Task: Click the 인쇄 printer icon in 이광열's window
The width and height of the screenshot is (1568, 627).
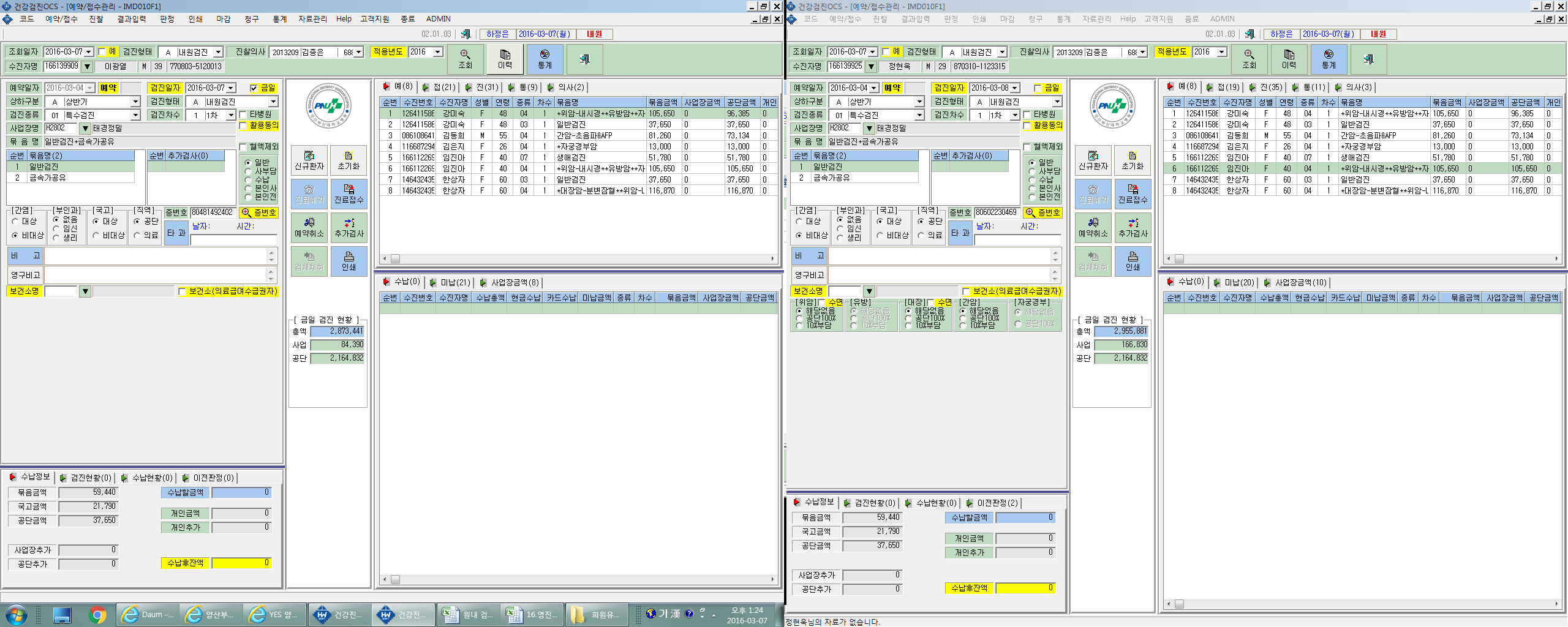Action: click(349, 261)
